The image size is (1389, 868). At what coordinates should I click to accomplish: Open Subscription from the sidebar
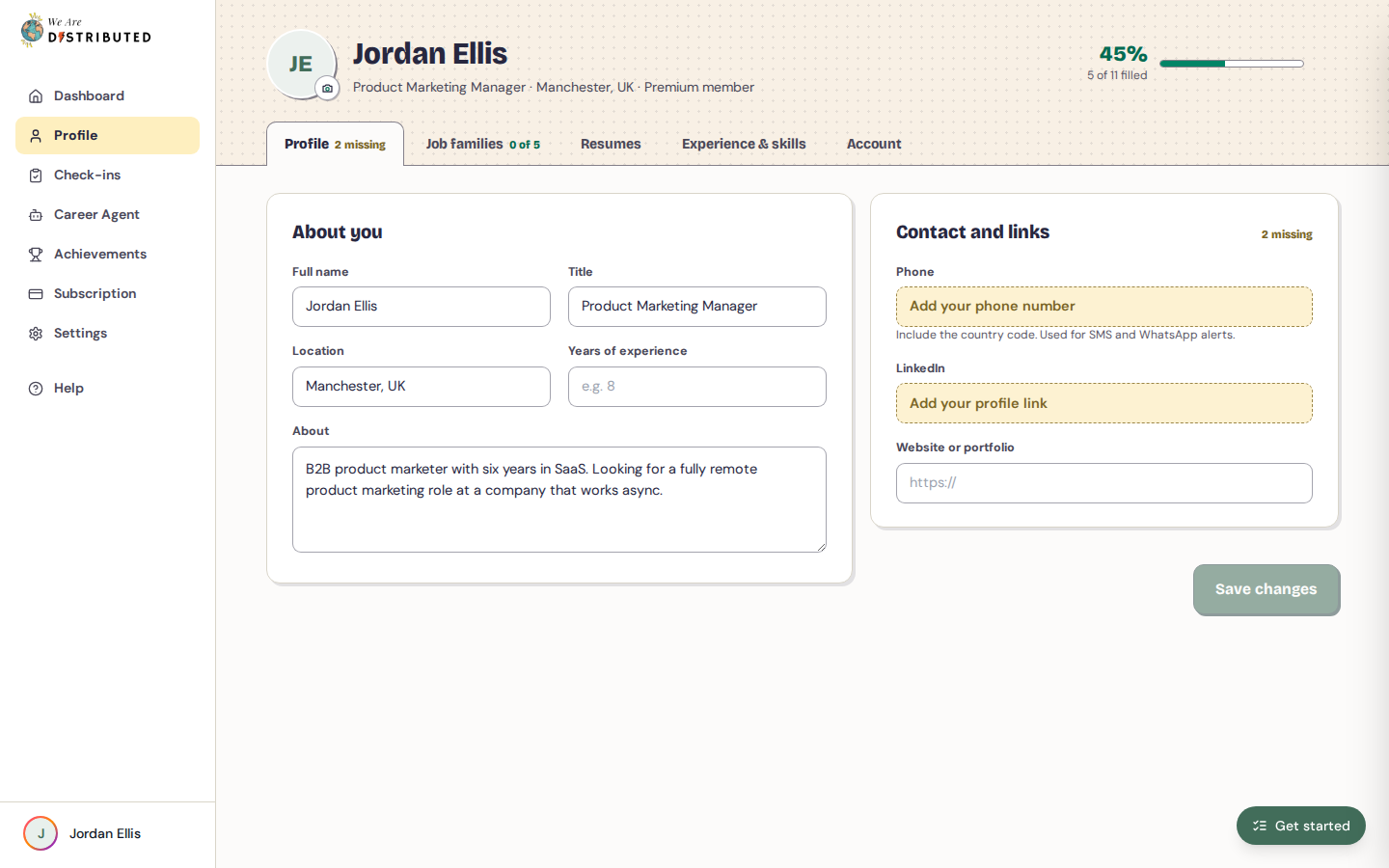click(x=107, y=294)
